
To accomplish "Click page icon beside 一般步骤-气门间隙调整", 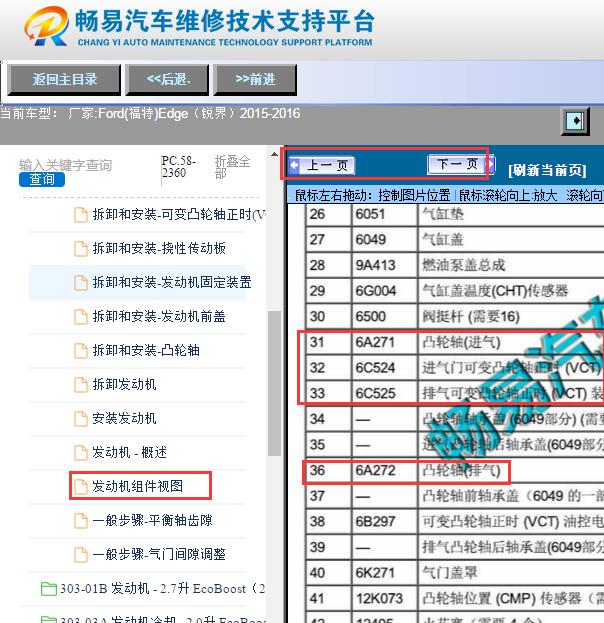I will [x=81, y=554].
